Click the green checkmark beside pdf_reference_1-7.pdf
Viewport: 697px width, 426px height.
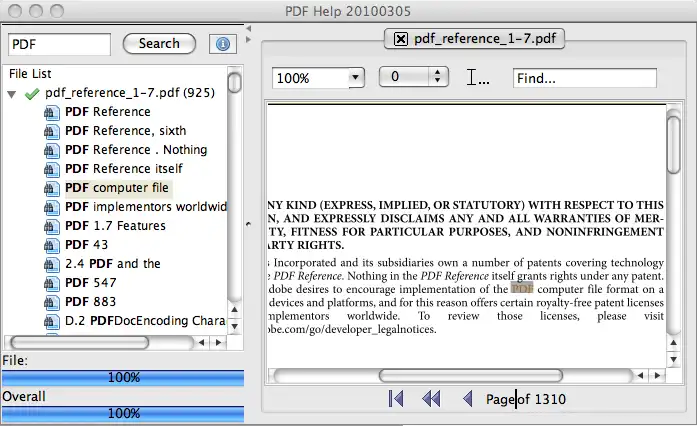(32, 93)
